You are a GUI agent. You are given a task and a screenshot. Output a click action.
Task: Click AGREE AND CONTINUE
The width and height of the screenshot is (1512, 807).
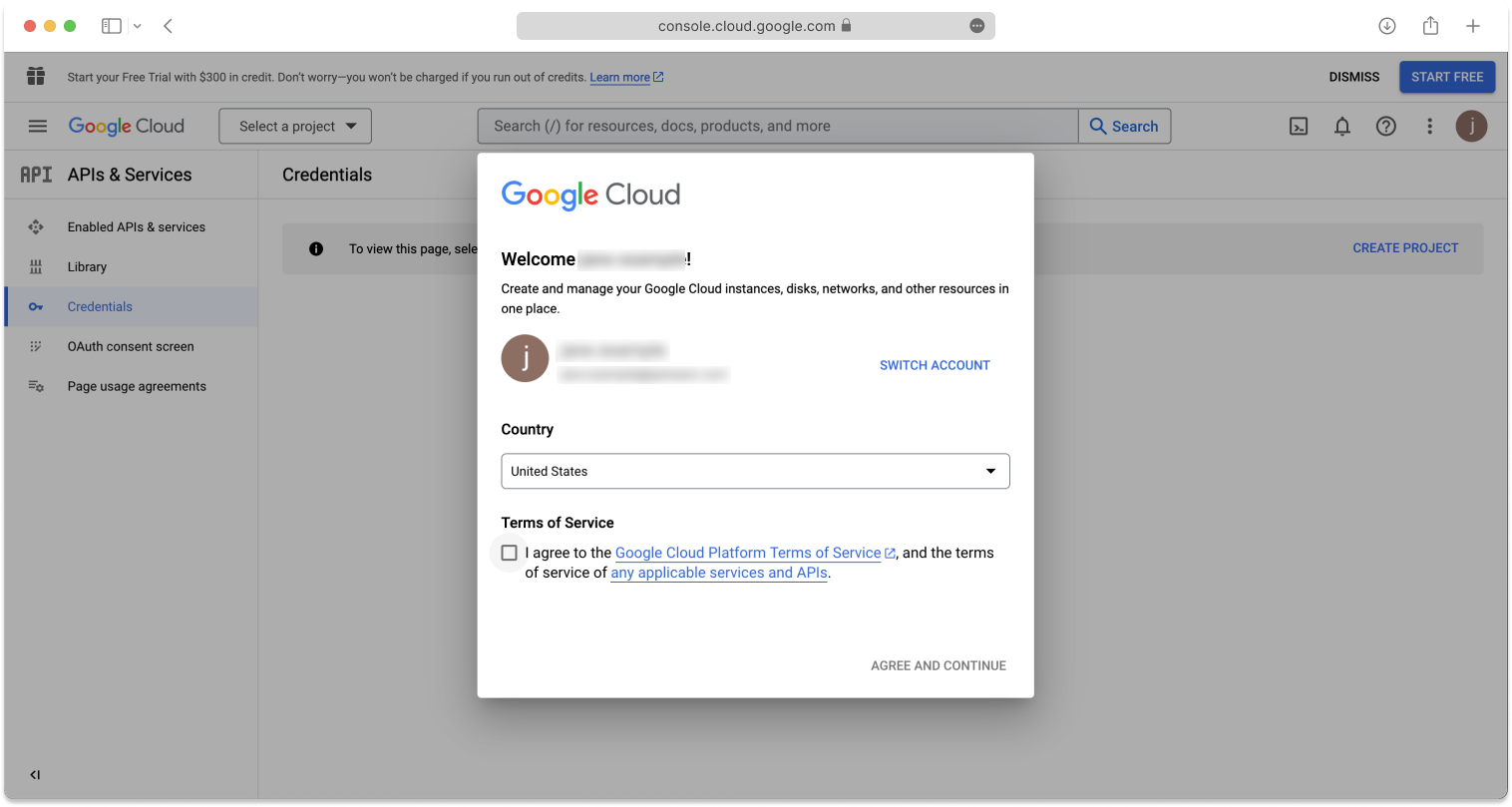[938, 665]
